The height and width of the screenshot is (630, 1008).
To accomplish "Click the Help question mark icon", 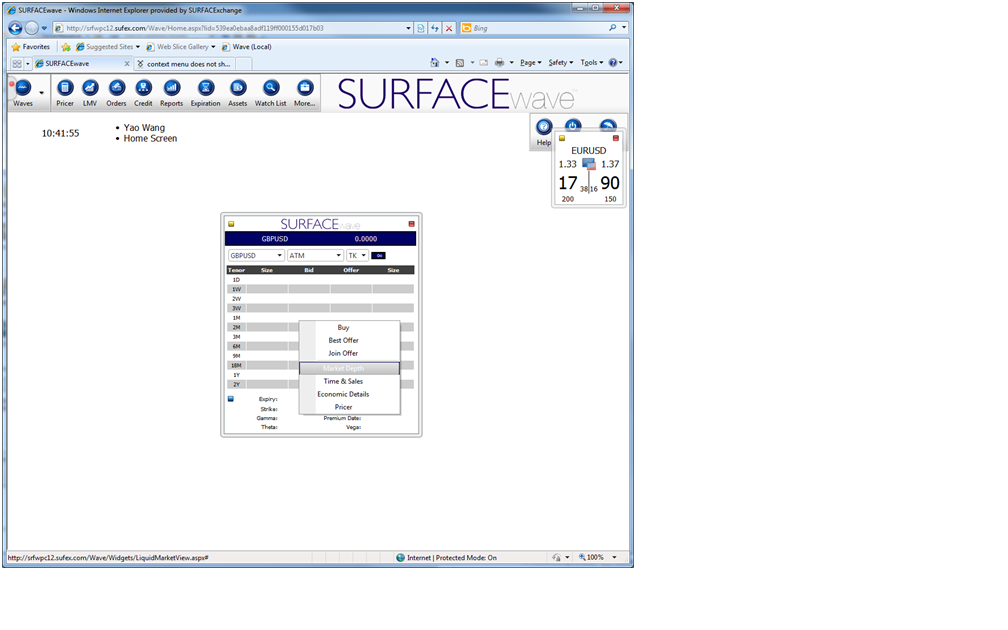I will pos(544,127).
